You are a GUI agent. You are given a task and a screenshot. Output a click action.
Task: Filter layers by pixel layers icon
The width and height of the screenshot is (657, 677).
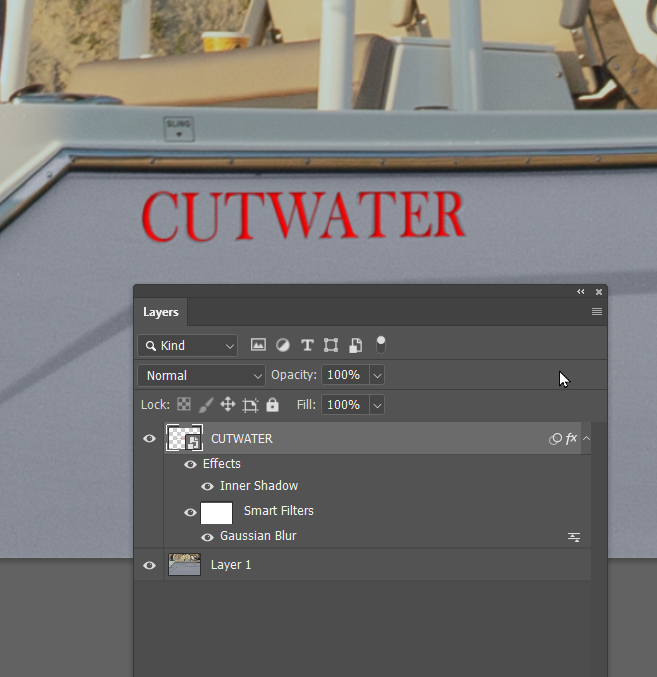click(x=258, y=345)
